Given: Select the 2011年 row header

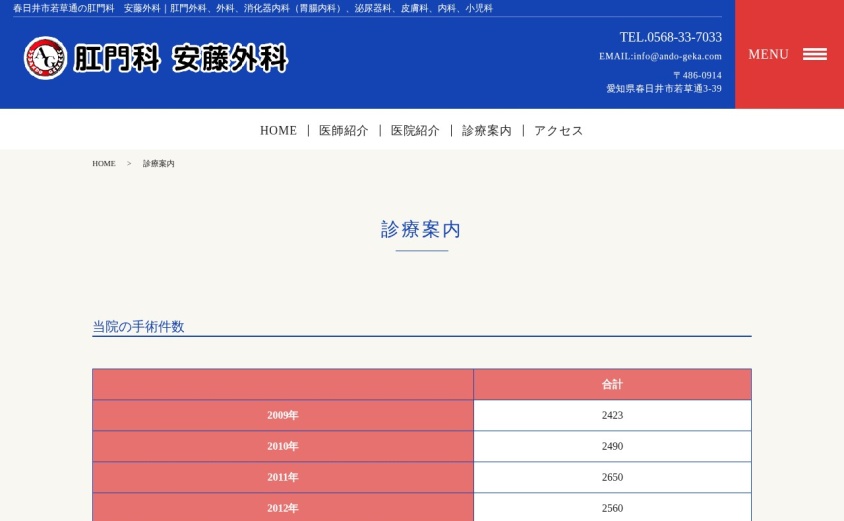Looking at the screenshot, I should (x=283, y=477).
